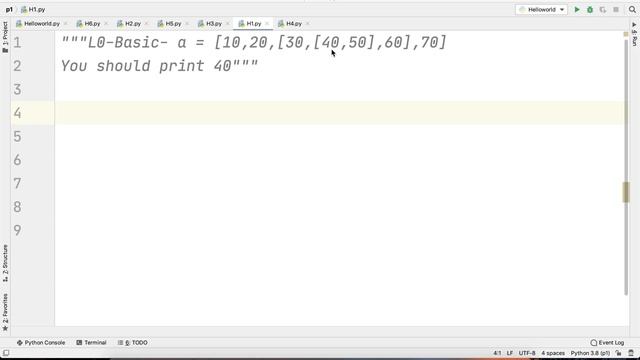Open the Project tool window sidebar
This screenshot has width=640, height=360.
click(5, 37)
